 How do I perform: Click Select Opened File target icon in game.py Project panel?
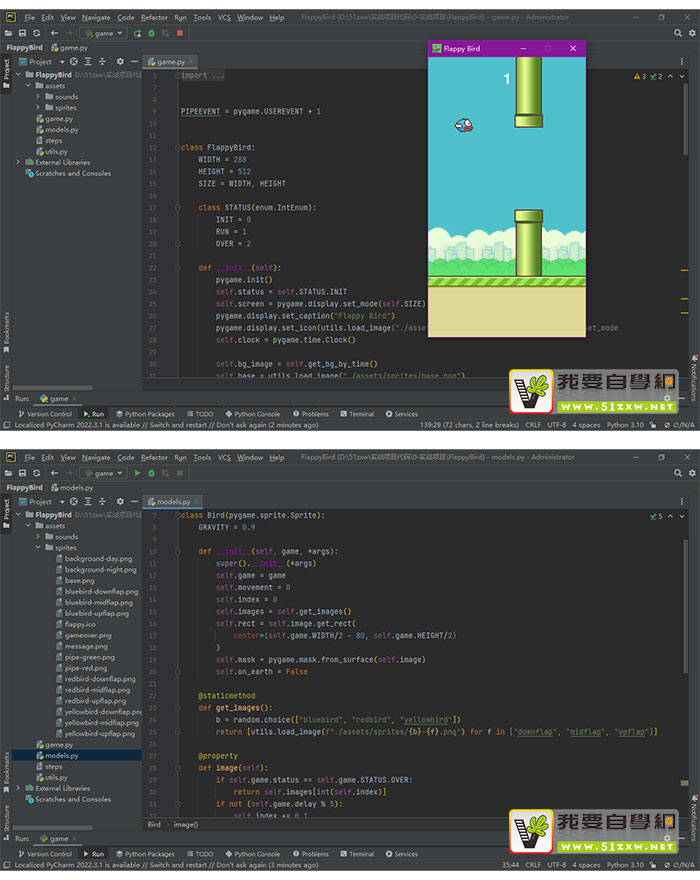74,62
